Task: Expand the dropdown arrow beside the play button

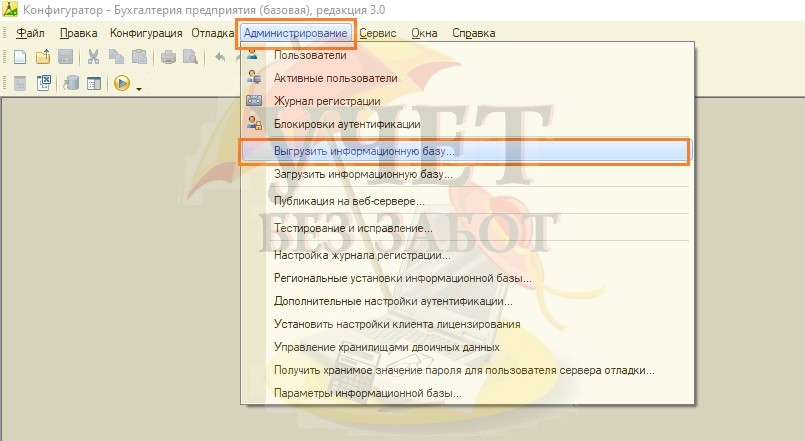Action: [138, 86]
